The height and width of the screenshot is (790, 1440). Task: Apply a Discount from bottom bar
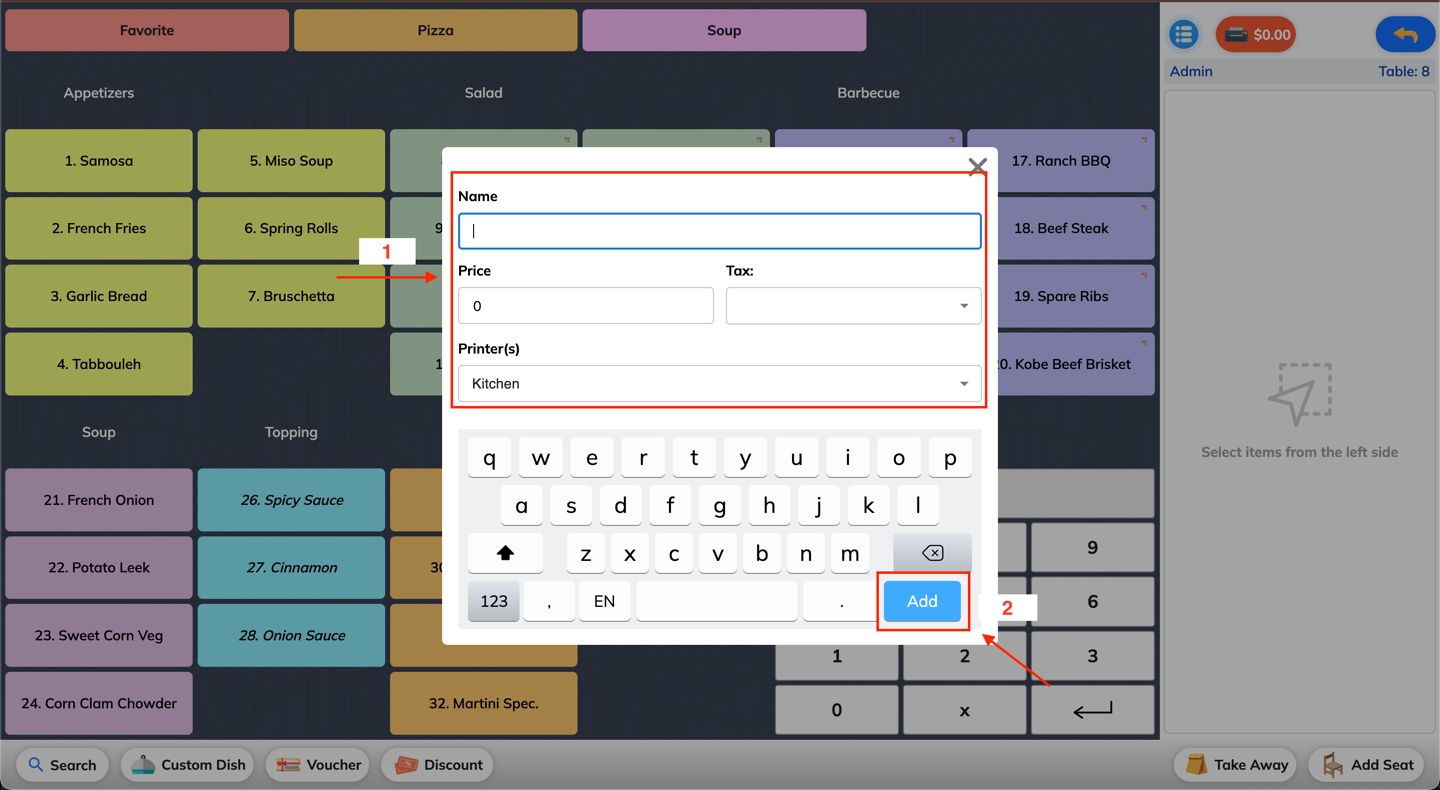(x=438, y=765)
